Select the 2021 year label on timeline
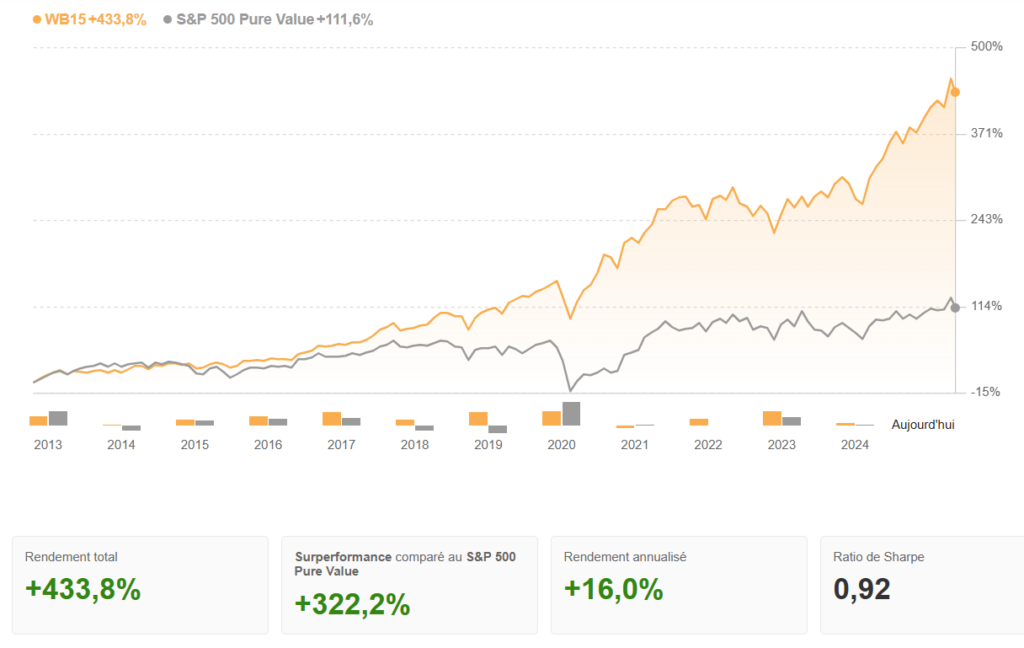The height and width of the screenshot is (648, 1024). [634, 445]
